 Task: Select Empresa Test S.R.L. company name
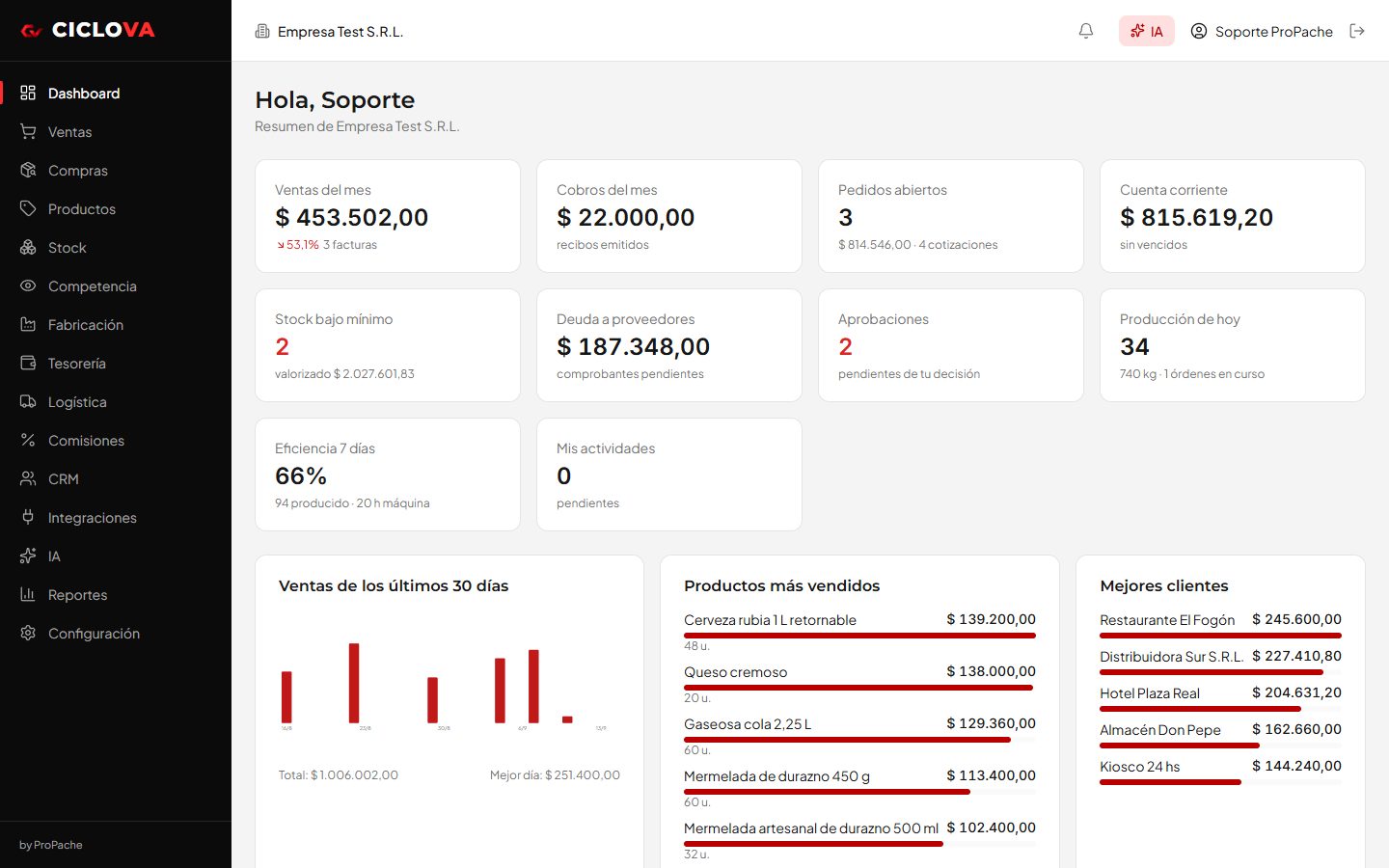(340, 32)
